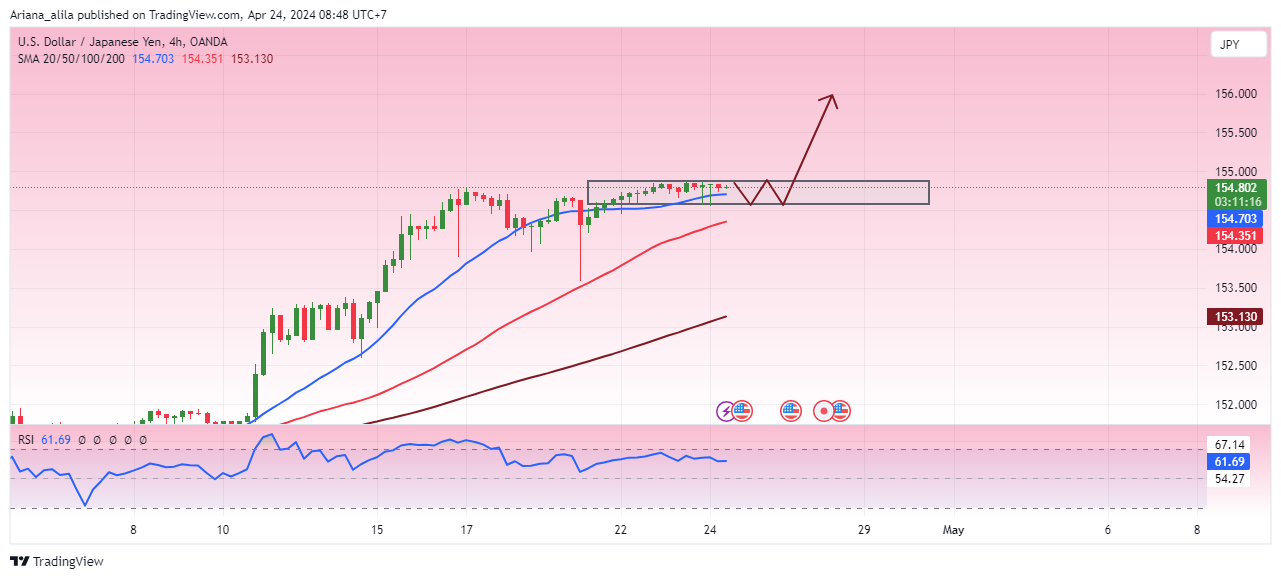Click the dark red 153.130 price-axis tag
Image resolution: width=1281 pixels, height=579 pixels.
1236,317
